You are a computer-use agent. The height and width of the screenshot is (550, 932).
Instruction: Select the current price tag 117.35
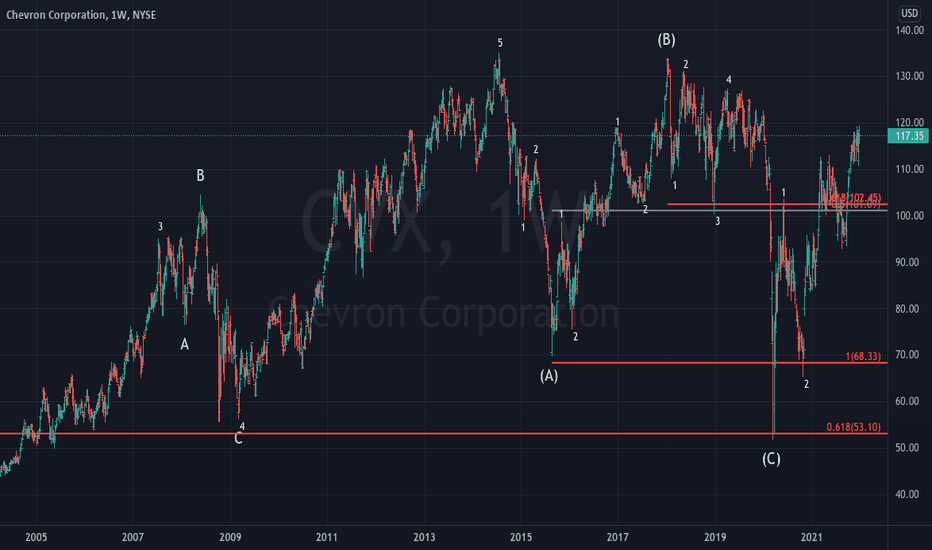[908, 136]
